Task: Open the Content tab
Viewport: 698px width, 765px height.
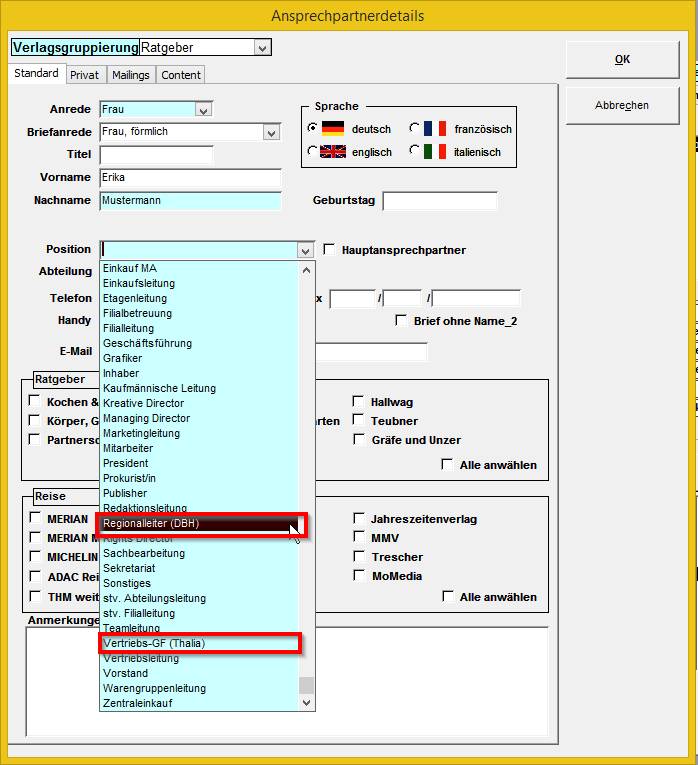Action: (x=180, y=75)
